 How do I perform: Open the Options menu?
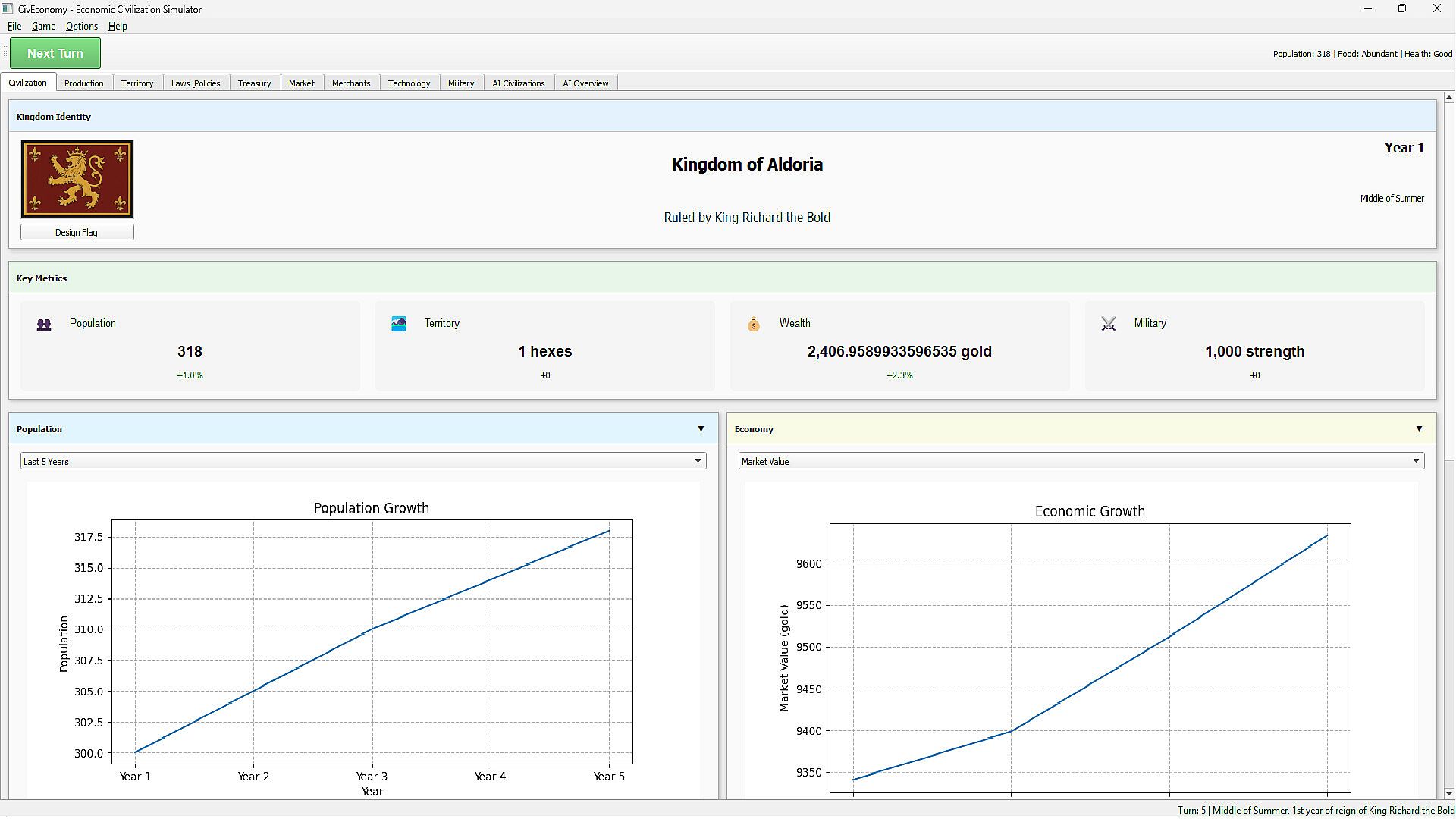[81, 26]
